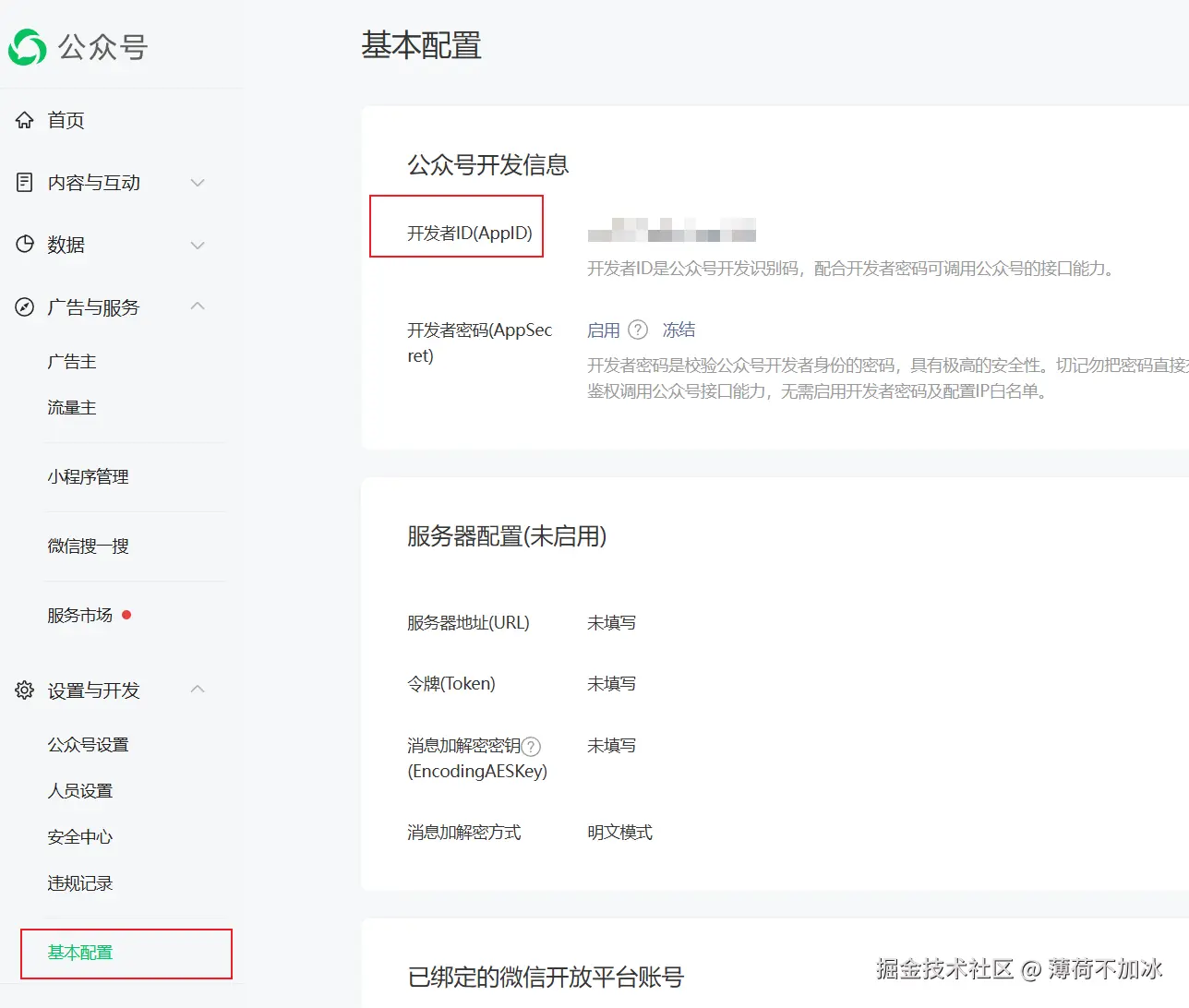Click the gear icon beside 设置与开发
This screenshot has height=1008, width=1189.
tap(25, 690)
